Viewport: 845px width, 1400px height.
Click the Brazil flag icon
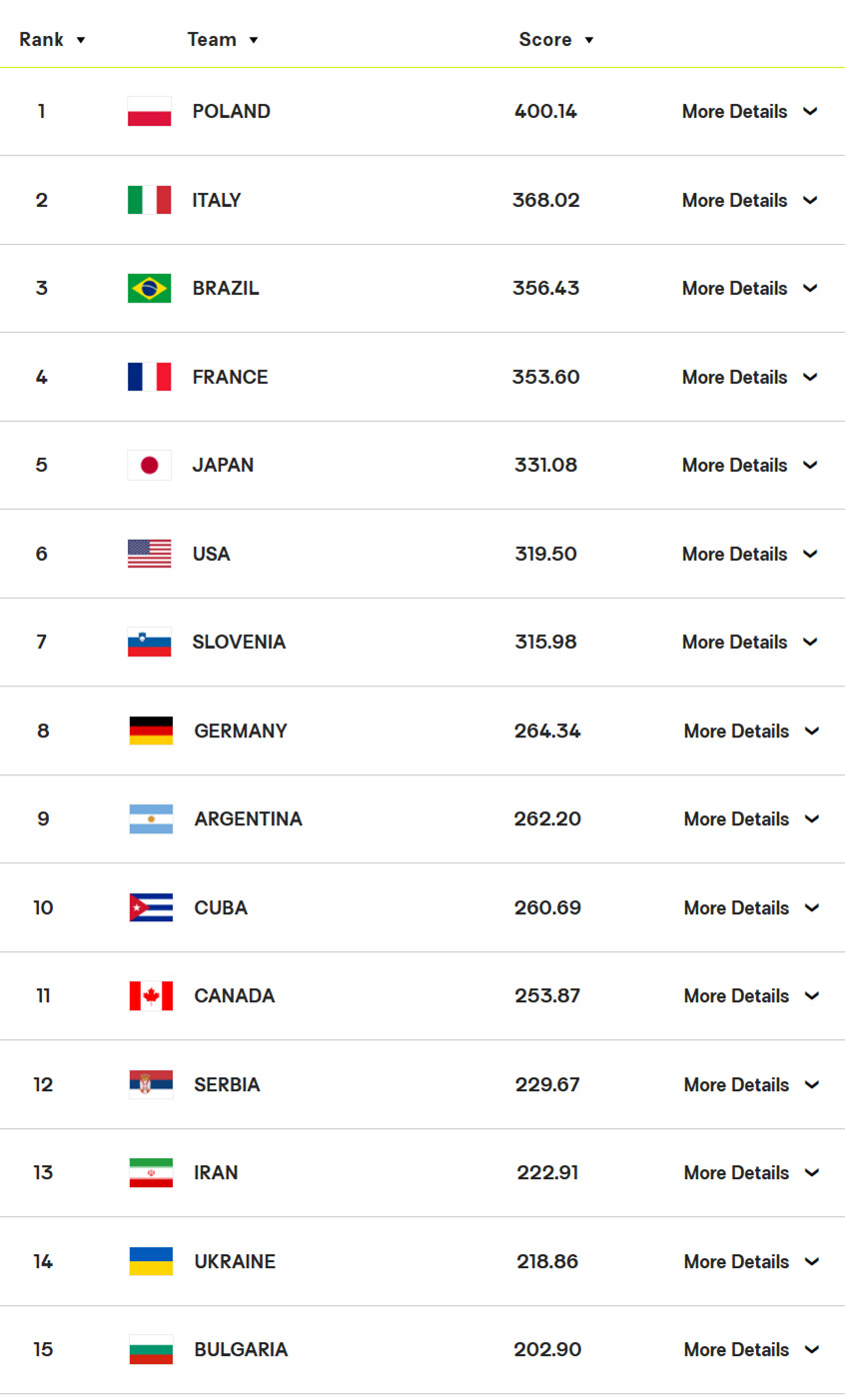tap(149, 288)
